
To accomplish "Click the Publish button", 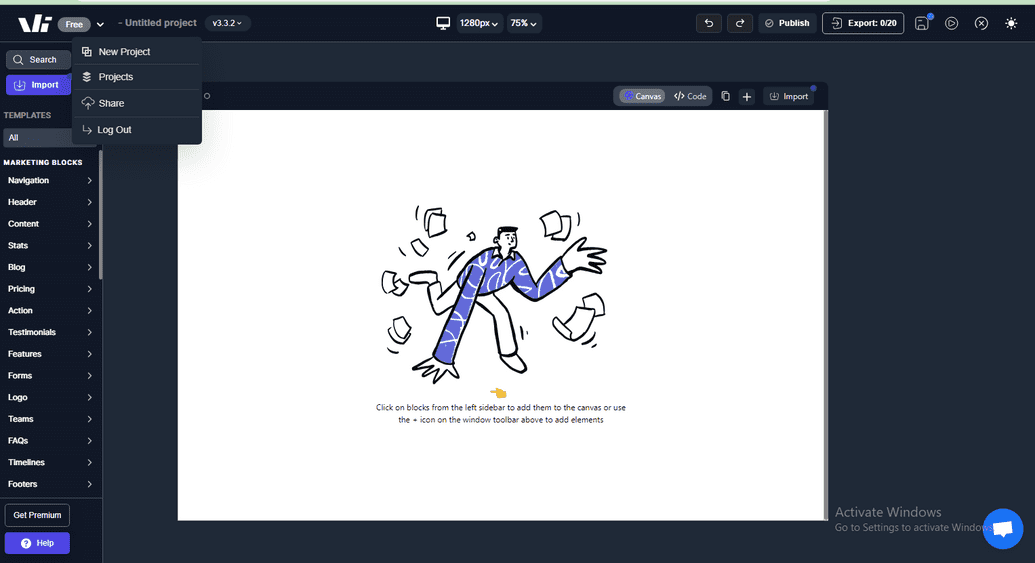I will pos(787,23).
